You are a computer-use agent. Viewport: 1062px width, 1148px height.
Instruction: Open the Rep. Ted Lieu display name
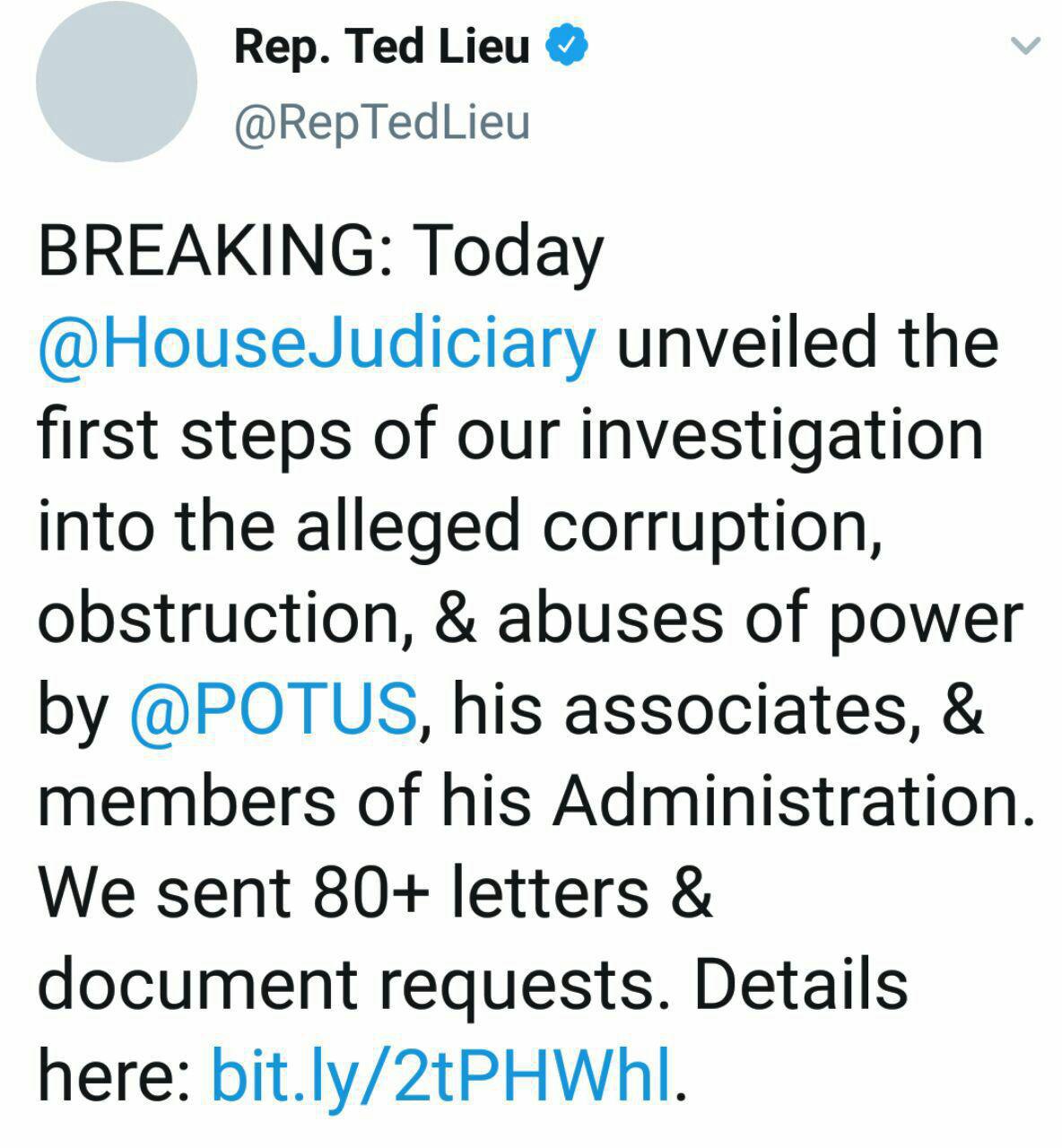coord(382,47)
